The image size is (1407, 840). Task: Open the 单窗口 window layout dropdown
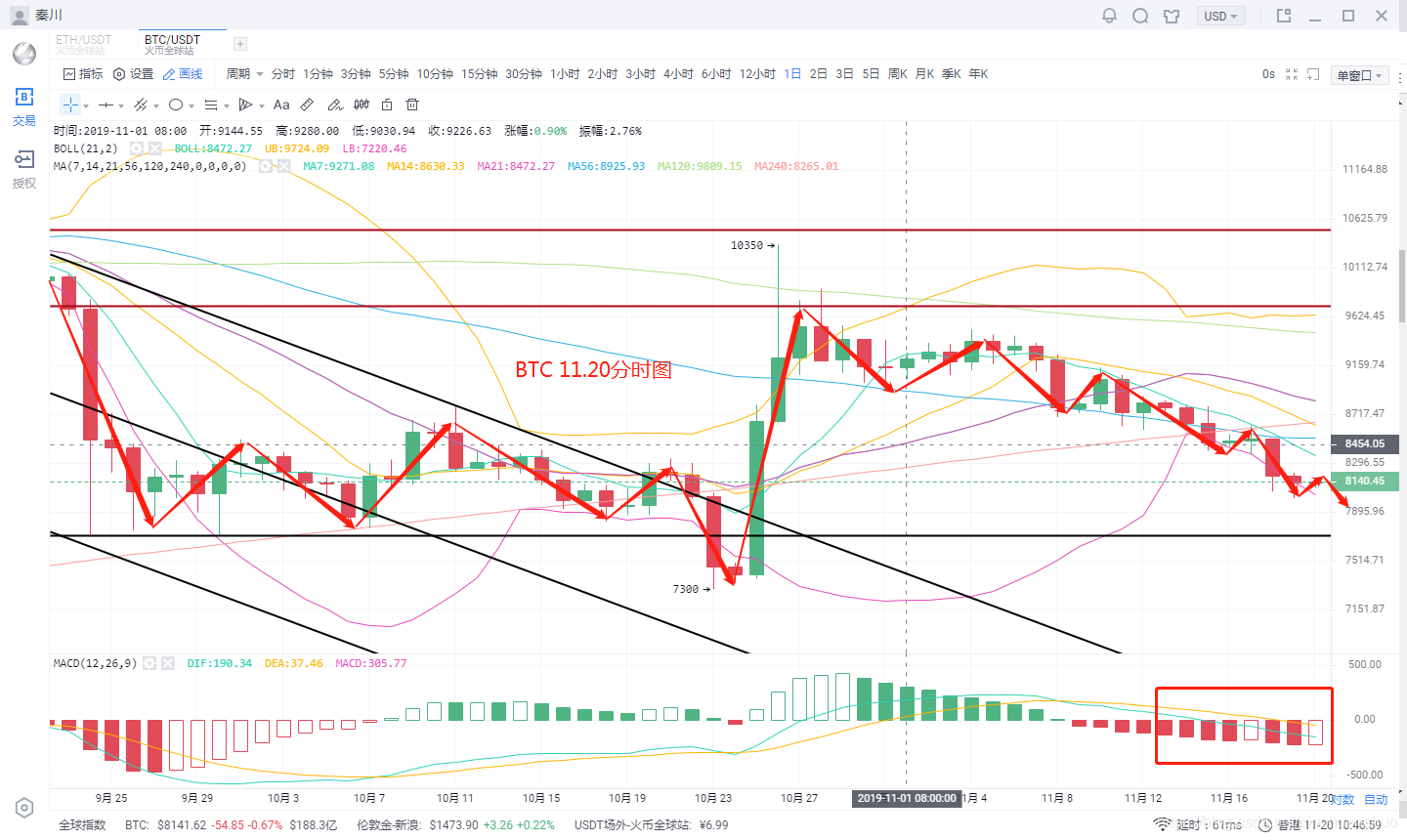pos(1360,75)
